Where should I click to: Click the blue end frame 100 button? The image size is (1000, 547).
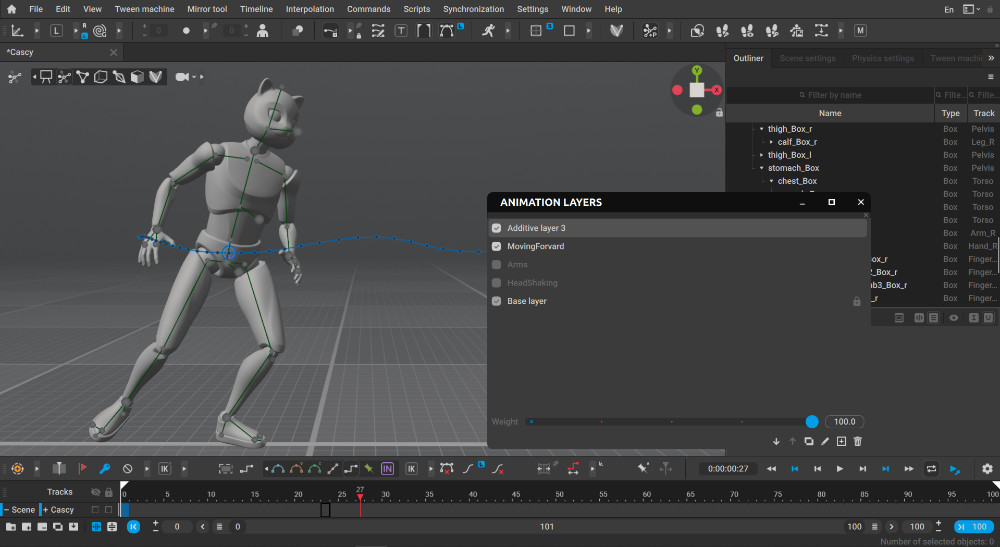(x=973, y=527)
